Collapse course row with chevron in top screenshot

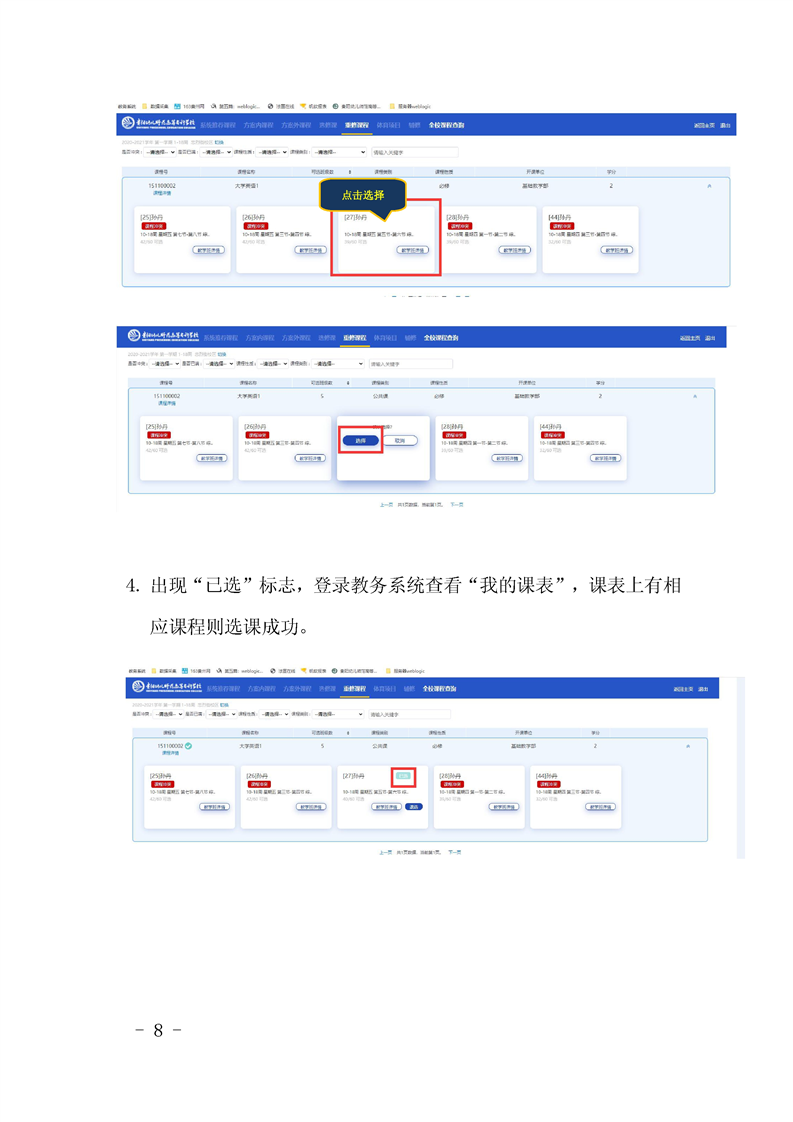[709, 186]
